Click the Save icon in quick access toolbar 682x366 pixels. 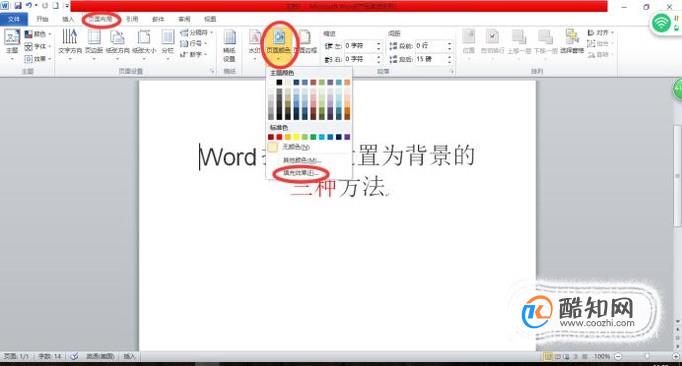point(18,6)
